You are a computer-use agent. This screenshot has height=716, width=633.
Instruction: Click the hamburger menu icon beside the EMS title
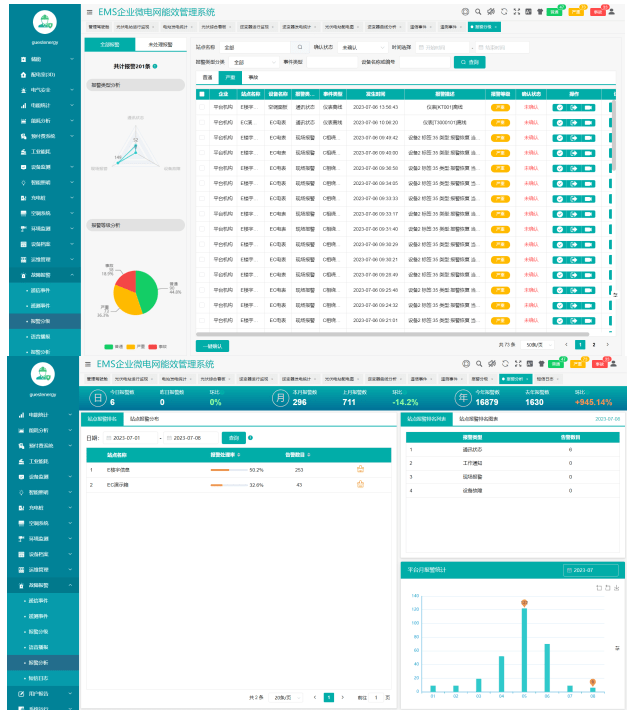pyautogui.click(x=89, y=12)
